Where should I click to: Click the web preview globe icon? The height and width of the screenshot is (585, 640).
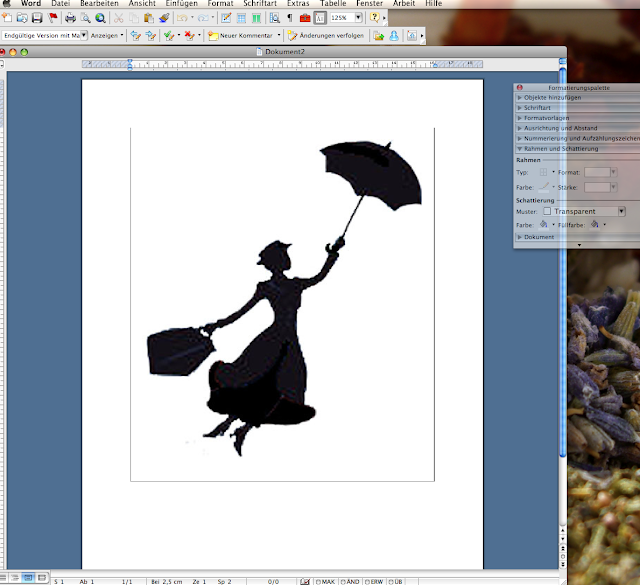[100, 18]
